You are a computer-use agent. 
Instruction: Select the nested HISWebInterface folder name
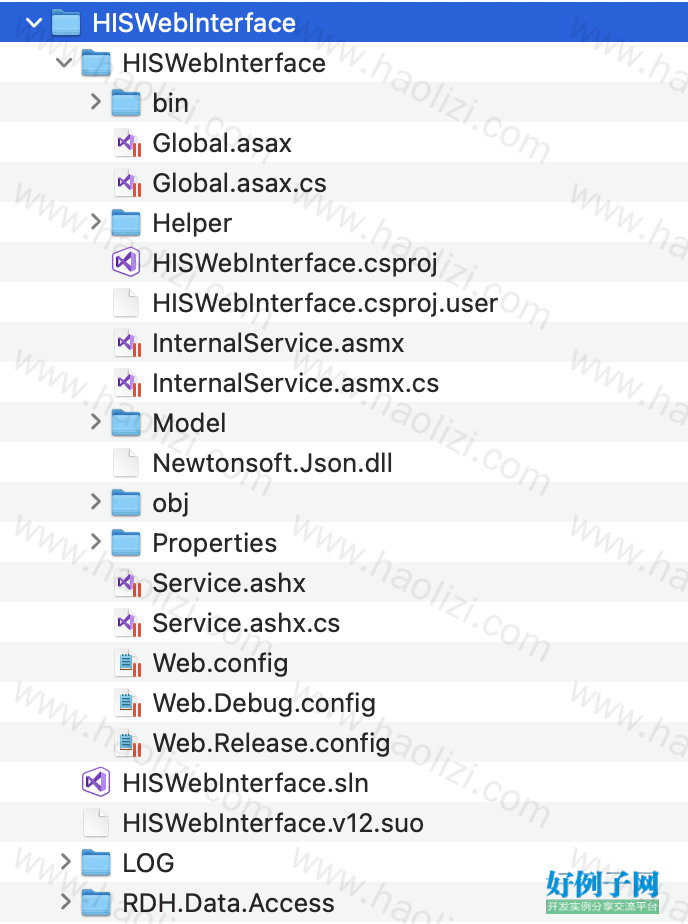tap(224, 63)
